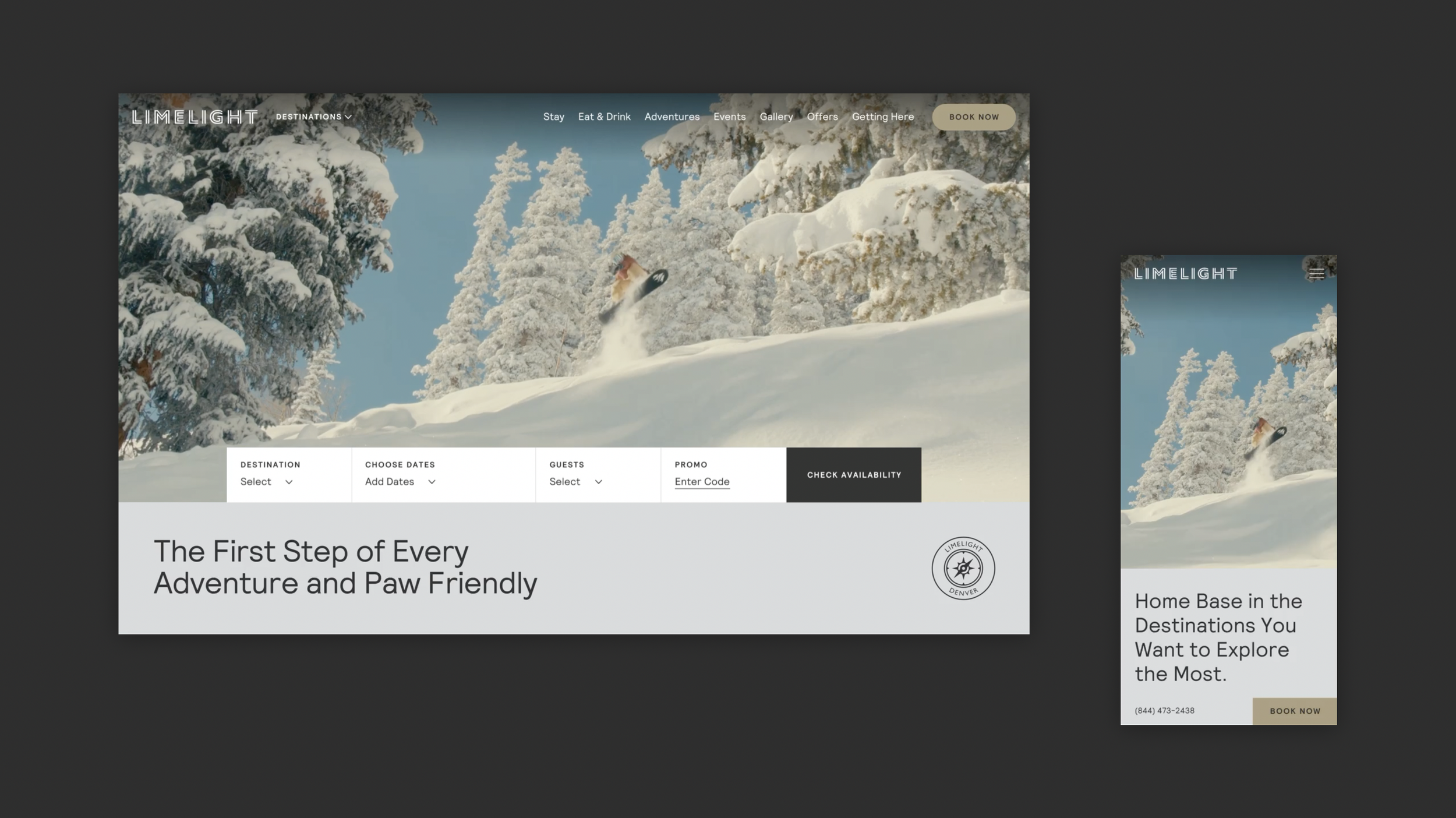1456x818 pixels.
Task: Click the desktop Book Now button
Action: click(x=973, y=117)
